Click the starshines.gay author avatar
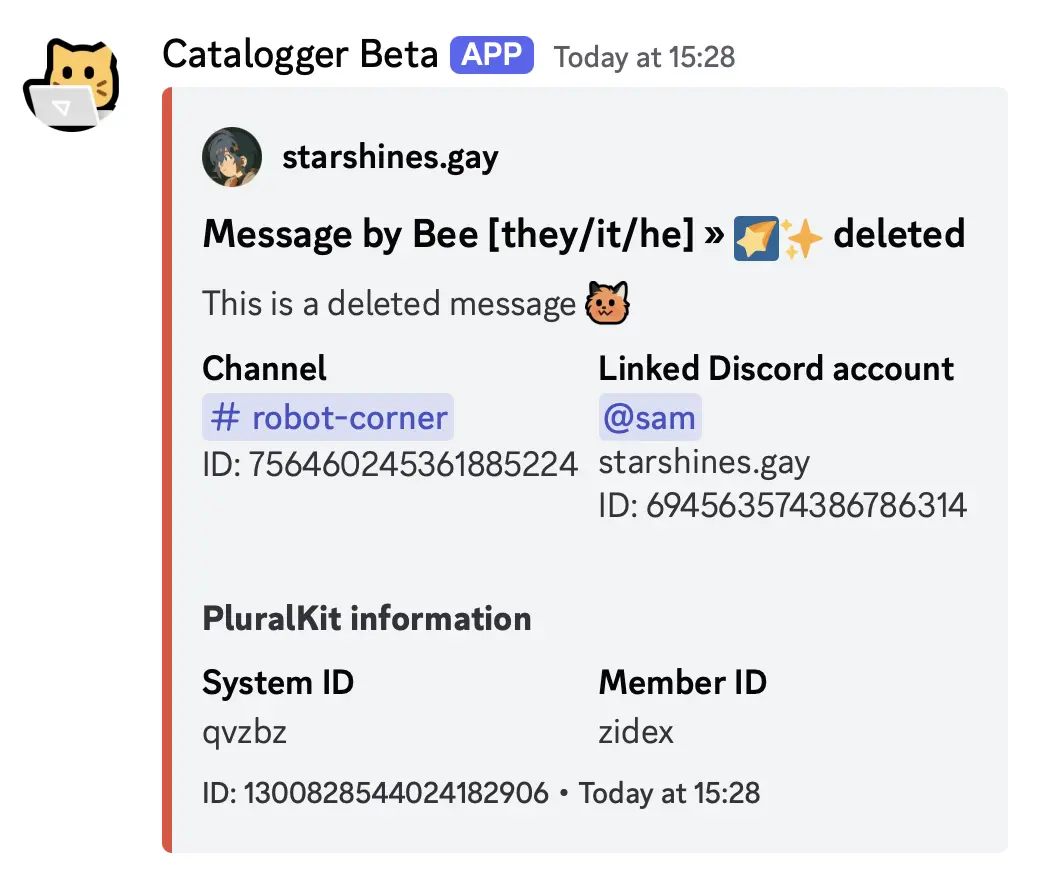The image size is (1045, 884). coord(232,157)
